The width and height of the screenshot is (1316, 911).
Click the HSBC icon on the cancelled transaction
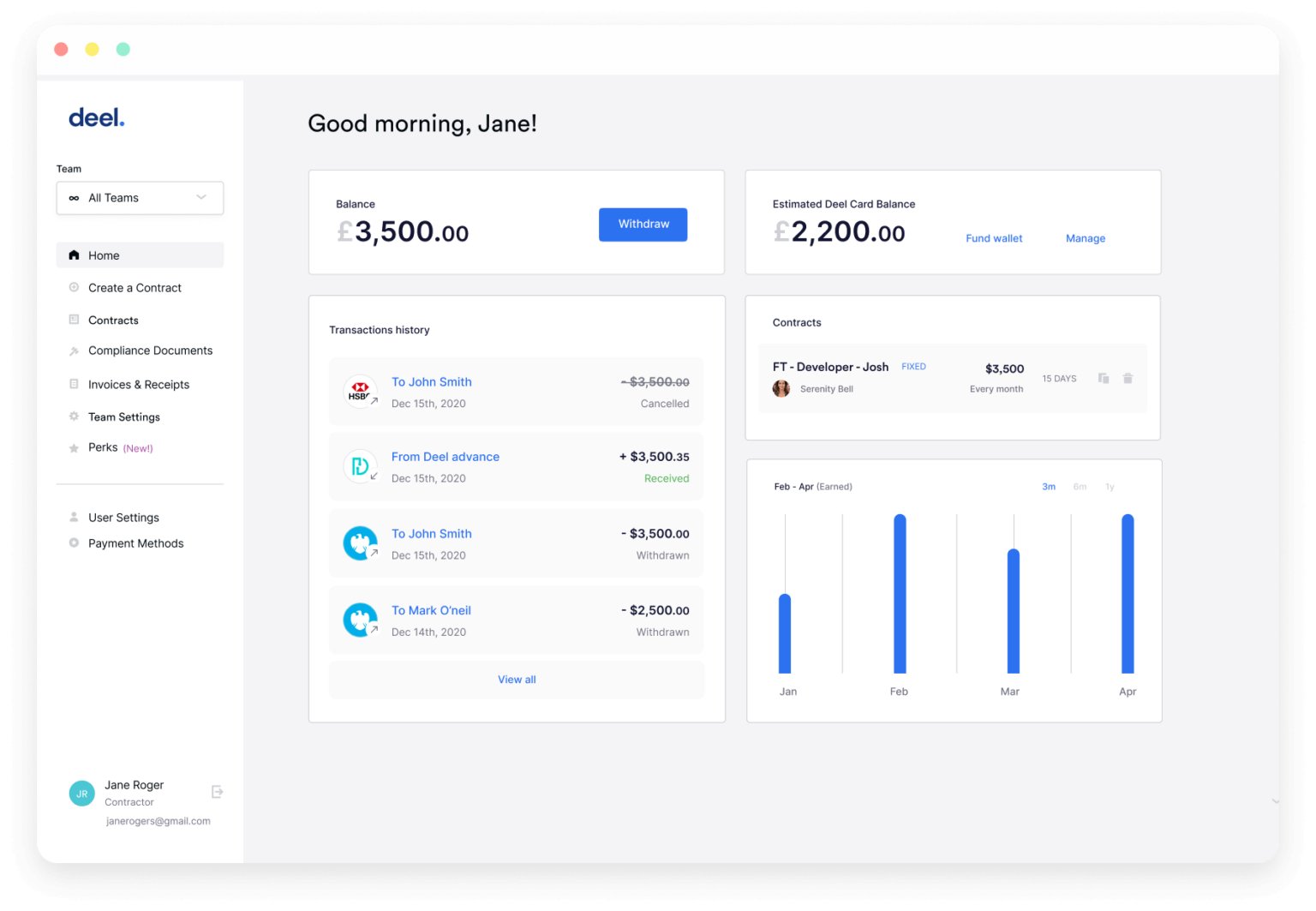pos(361,392)
